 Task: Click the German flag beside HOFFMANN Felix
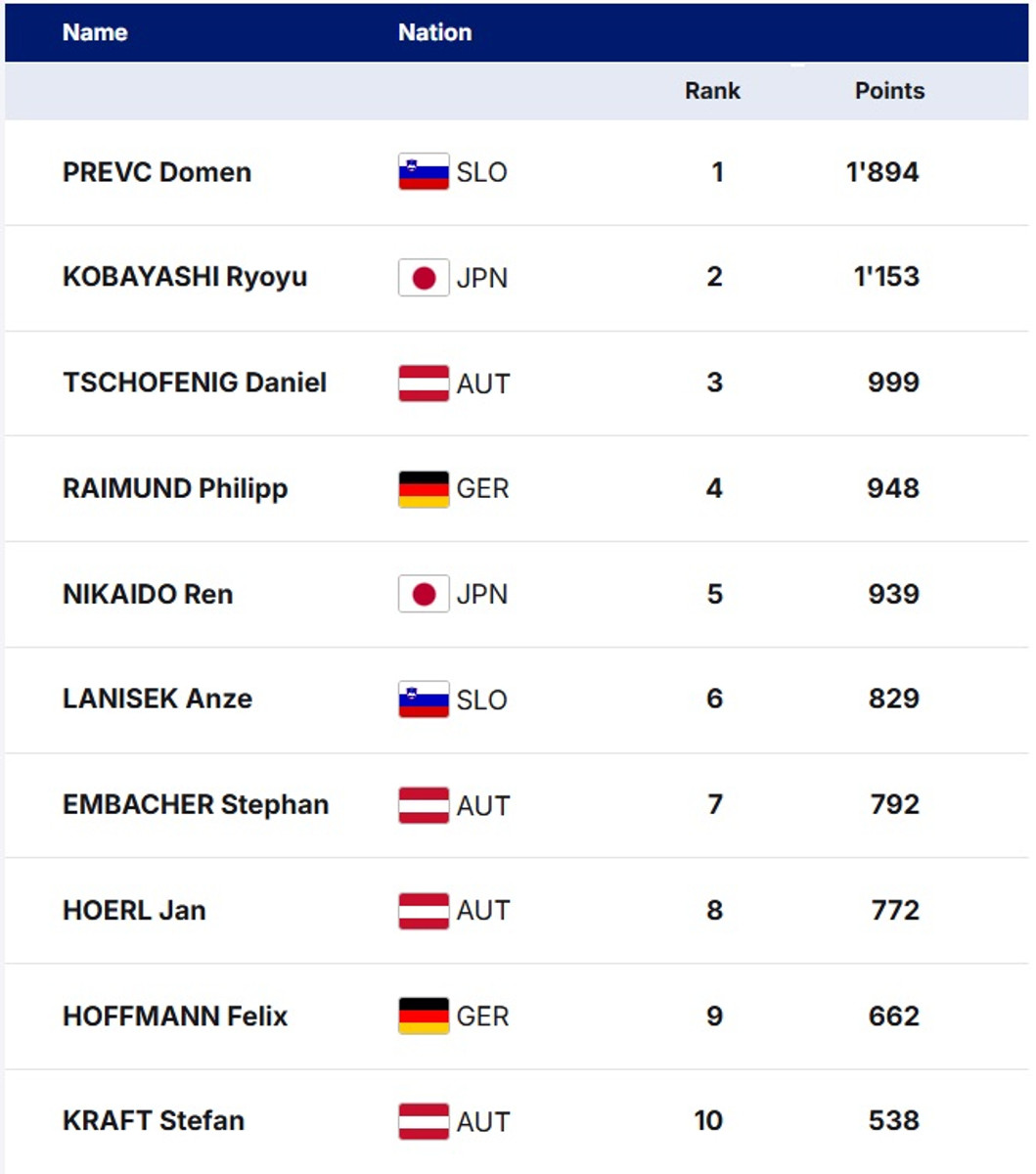coord(424,1016)
